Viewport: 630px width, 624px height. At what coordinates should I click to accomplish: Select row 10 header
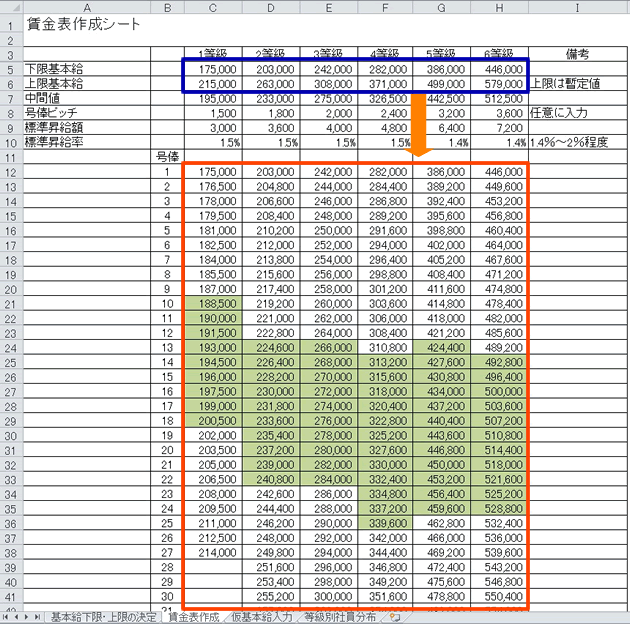point(12,143)
